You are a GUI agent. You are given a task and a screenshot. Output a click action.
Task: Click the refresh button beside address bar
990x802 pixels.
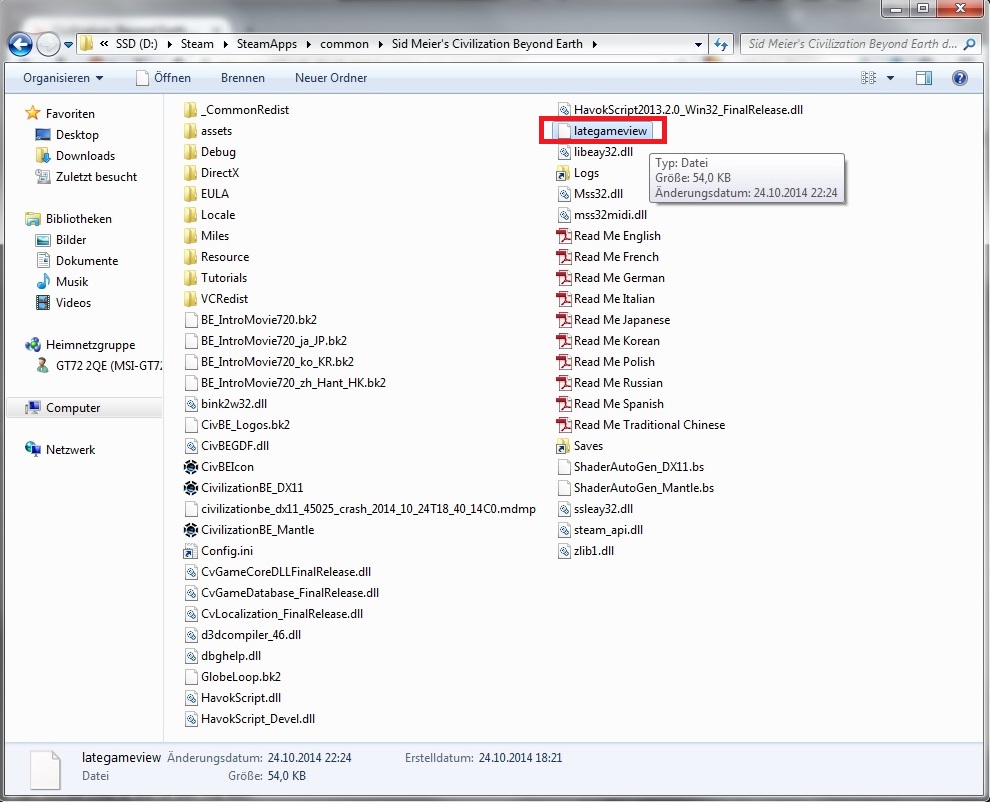click(x=720, y=44)
